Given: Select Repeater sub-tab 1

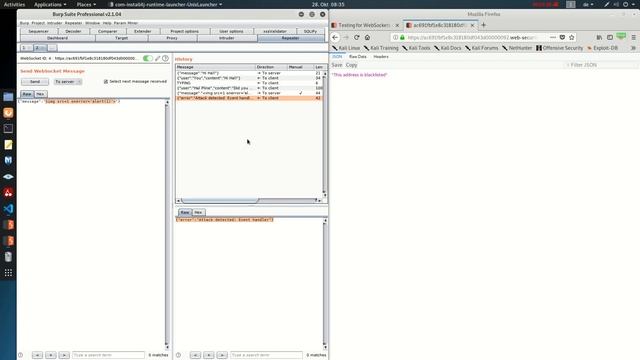Looking at the screenshot, I should (26, 48).
